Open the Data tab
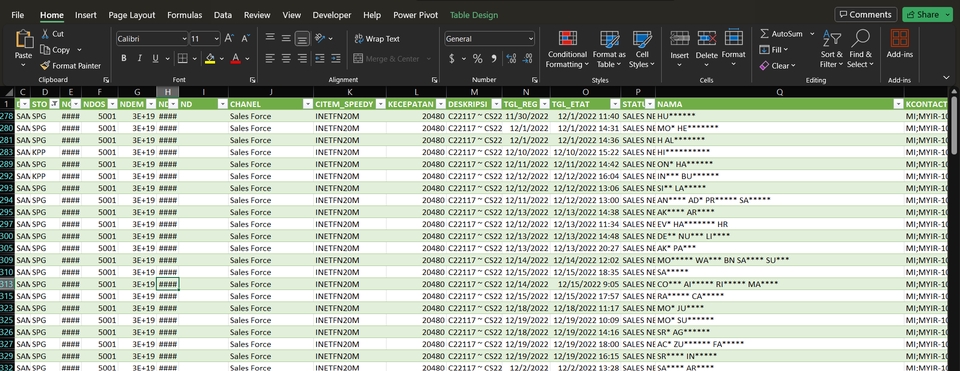This screenshot has width=960, height=371. pyautogui.click(x=223, y=15)
